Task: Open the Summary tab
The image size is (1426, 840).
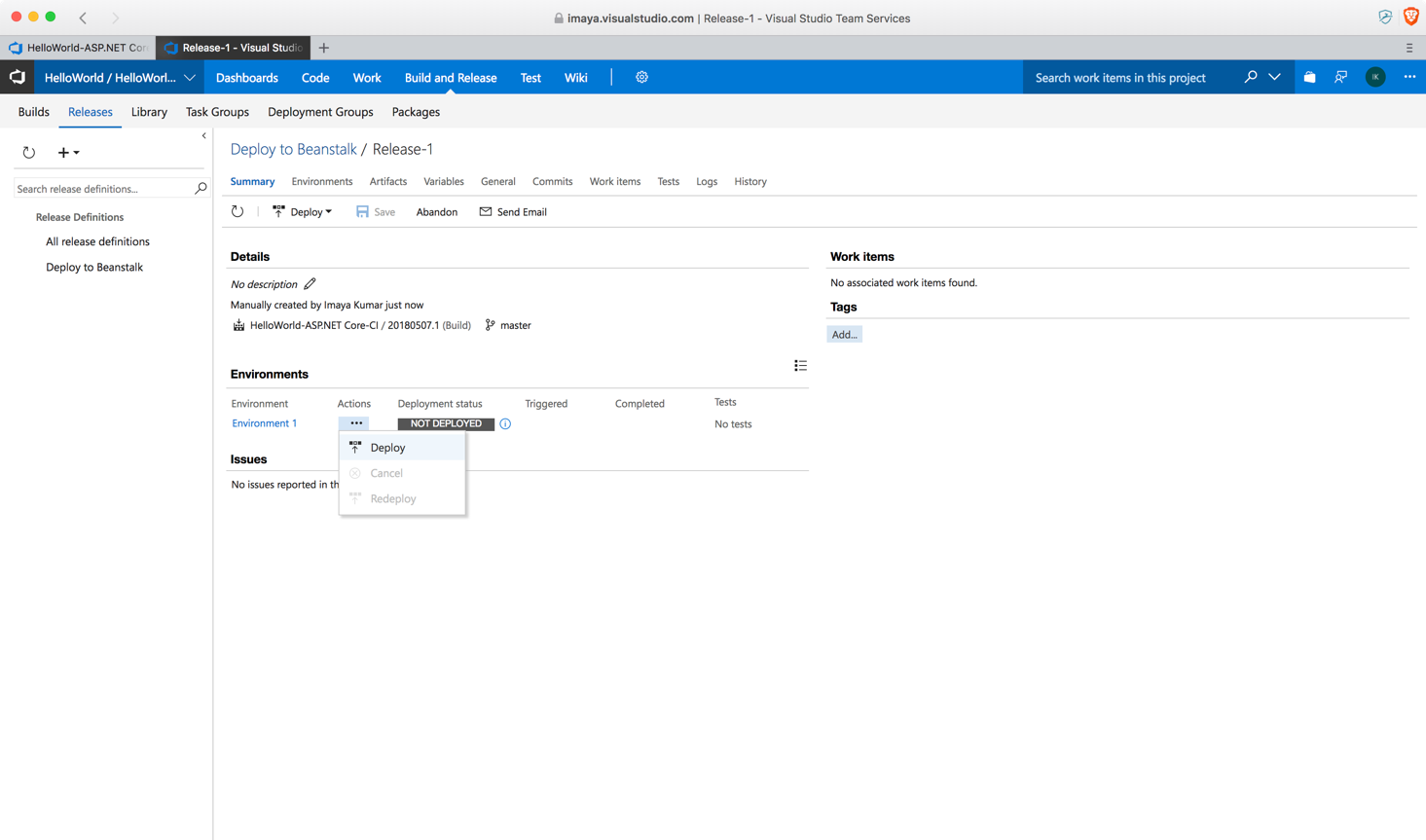Action: (x=252, y=181)
